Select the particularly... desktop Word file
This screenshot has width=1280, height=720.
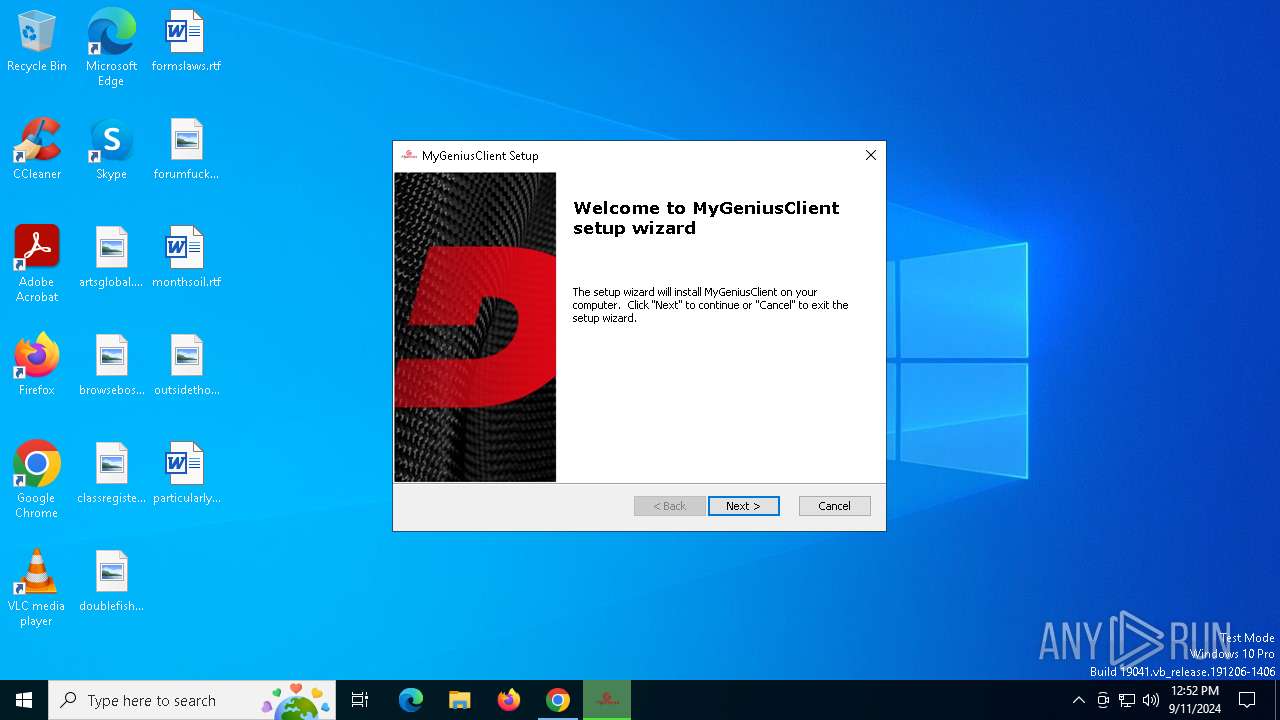pos(186,473)
